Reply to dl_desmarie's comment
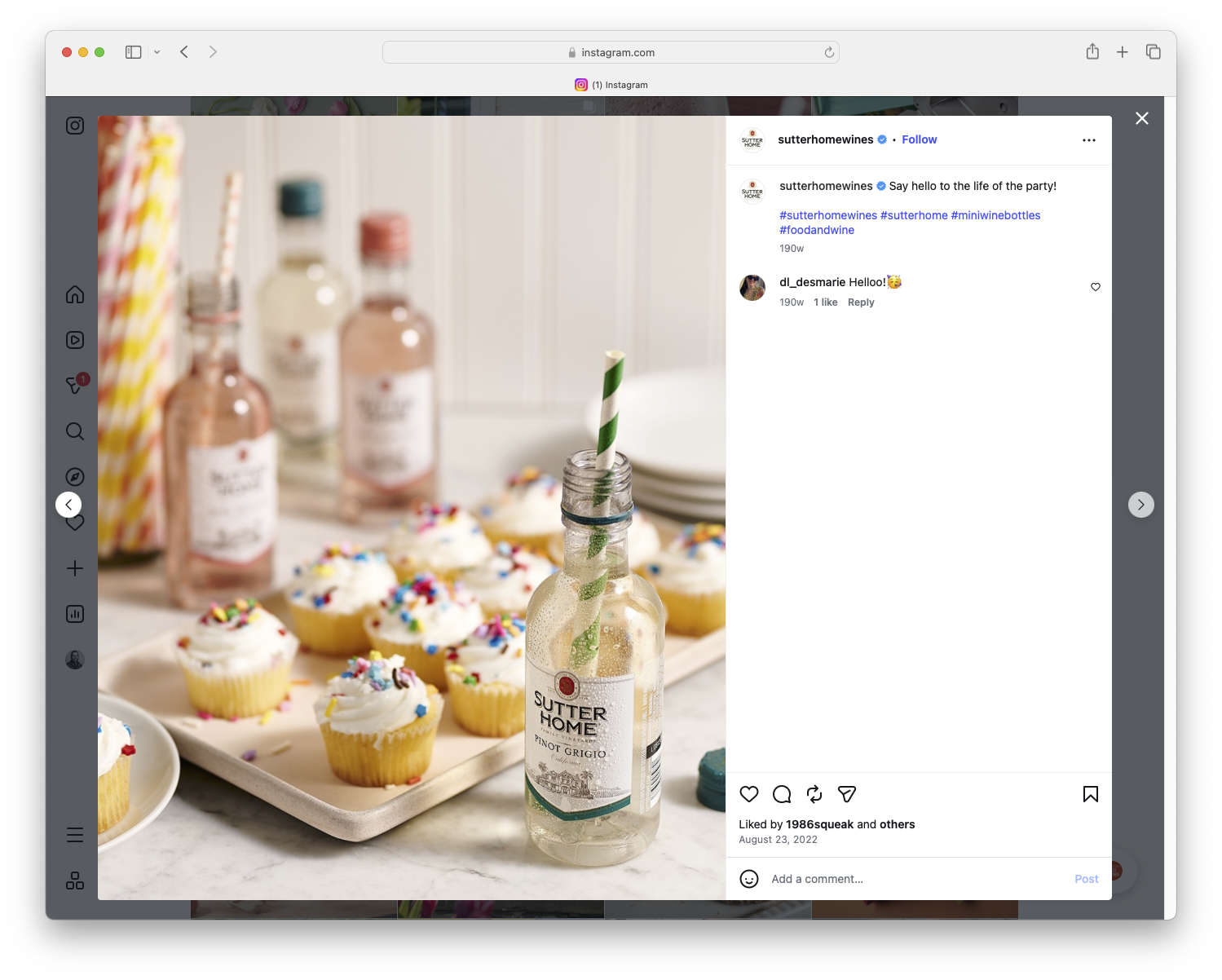The height and width of the screenshot is (980, 1222). click(x=861, y=302)
